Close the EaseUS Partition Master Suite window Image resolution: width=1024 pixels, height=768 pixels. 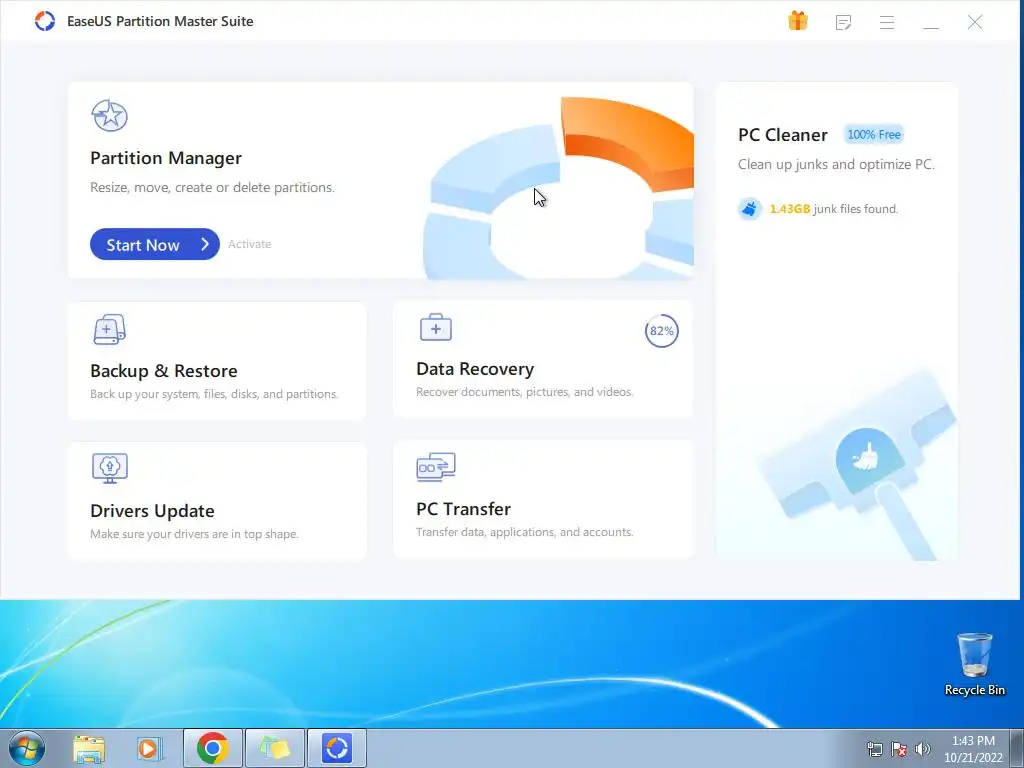pyautogui.click(x=974, y=22)
